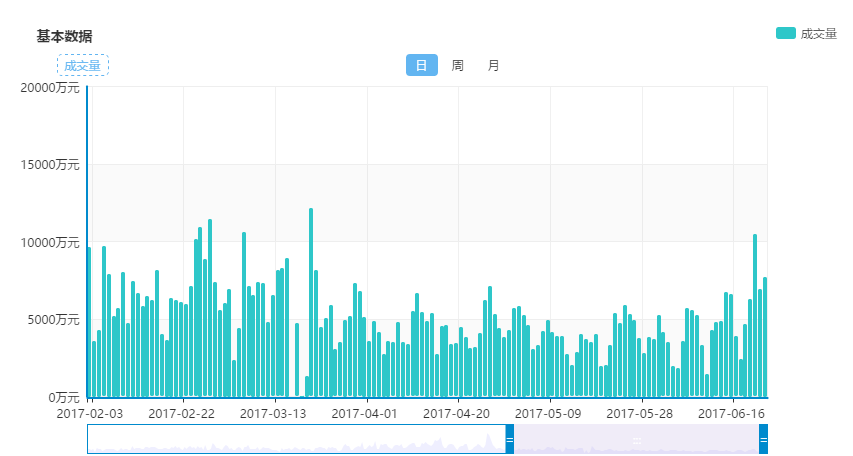
Task: Click the 2017-05-09 axis label
Action: 548,414
